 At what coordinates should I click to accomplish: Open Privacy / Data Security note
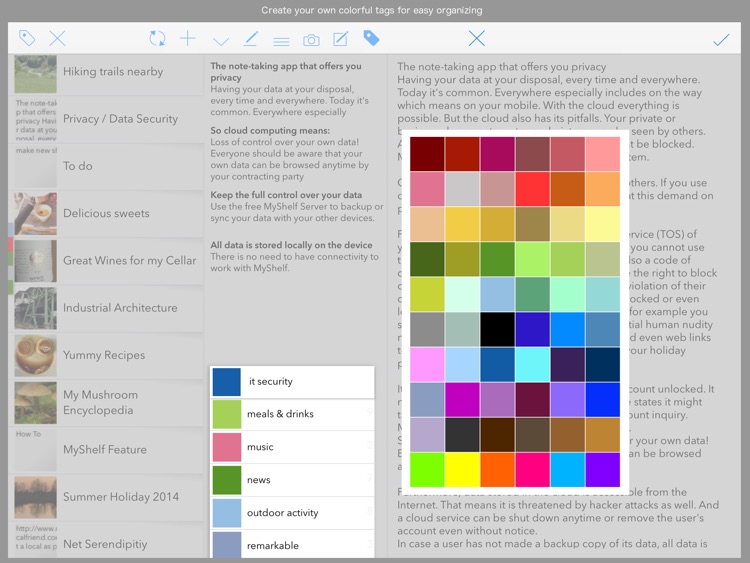[x=106, y=119]
